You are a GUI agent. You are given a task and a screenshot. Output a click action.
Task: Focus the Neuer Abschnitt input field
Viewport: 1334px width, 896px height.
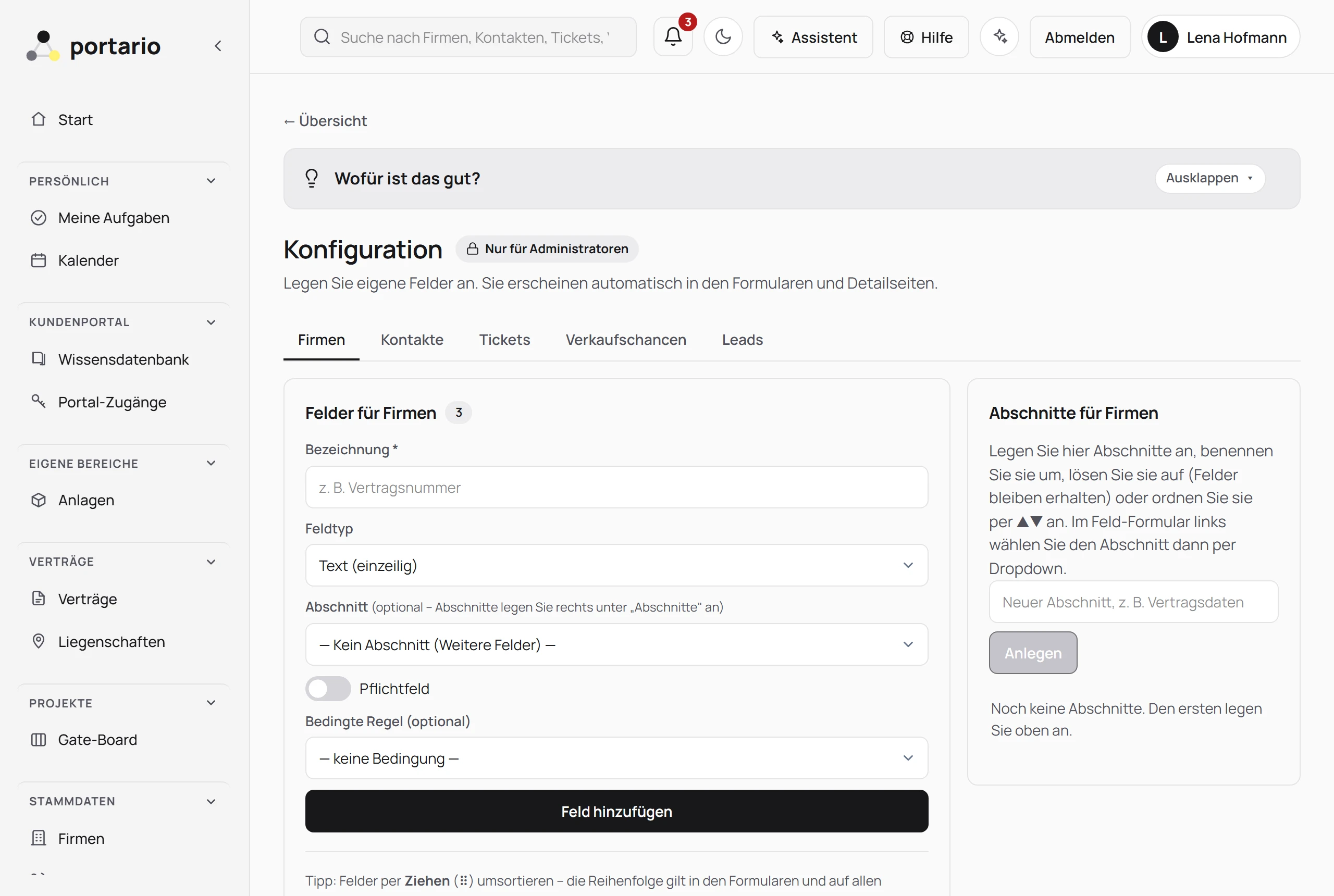[x=1133, y=602]
